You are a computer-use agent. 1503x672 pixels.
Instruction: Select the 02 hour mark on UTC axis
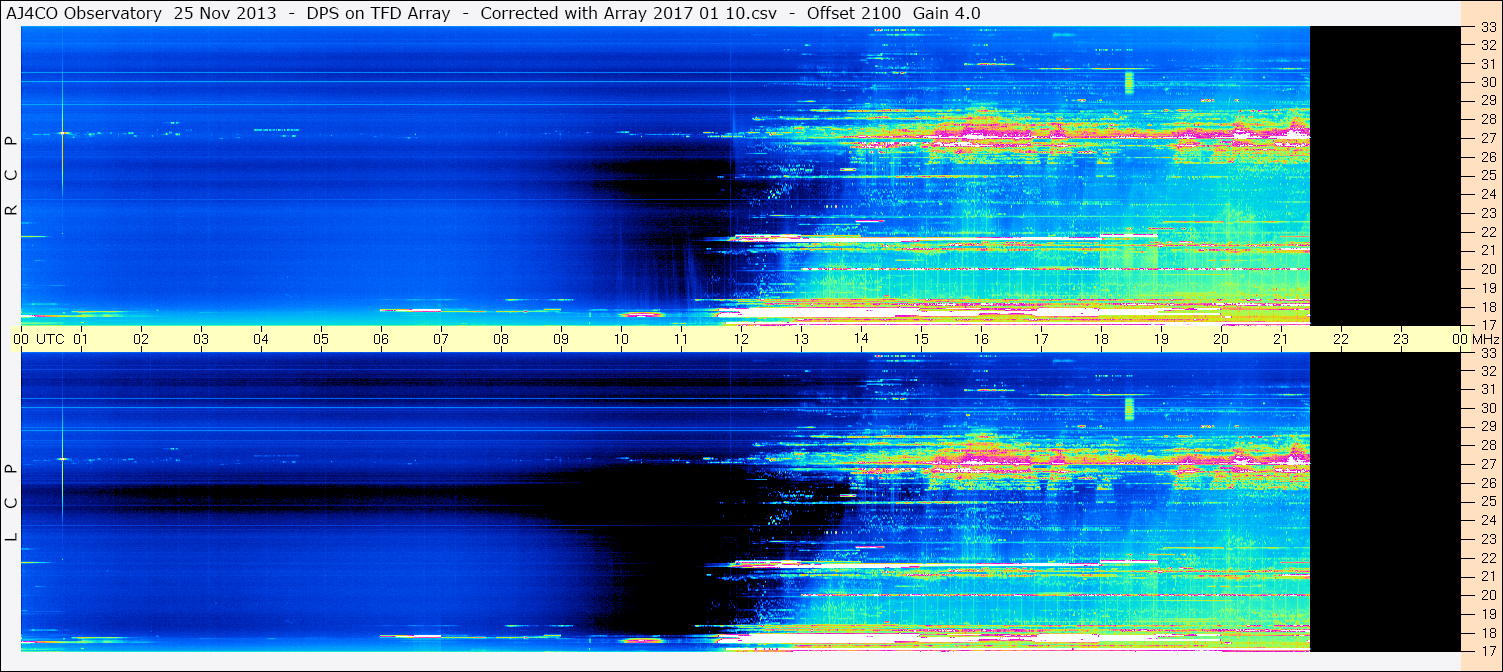141,339
